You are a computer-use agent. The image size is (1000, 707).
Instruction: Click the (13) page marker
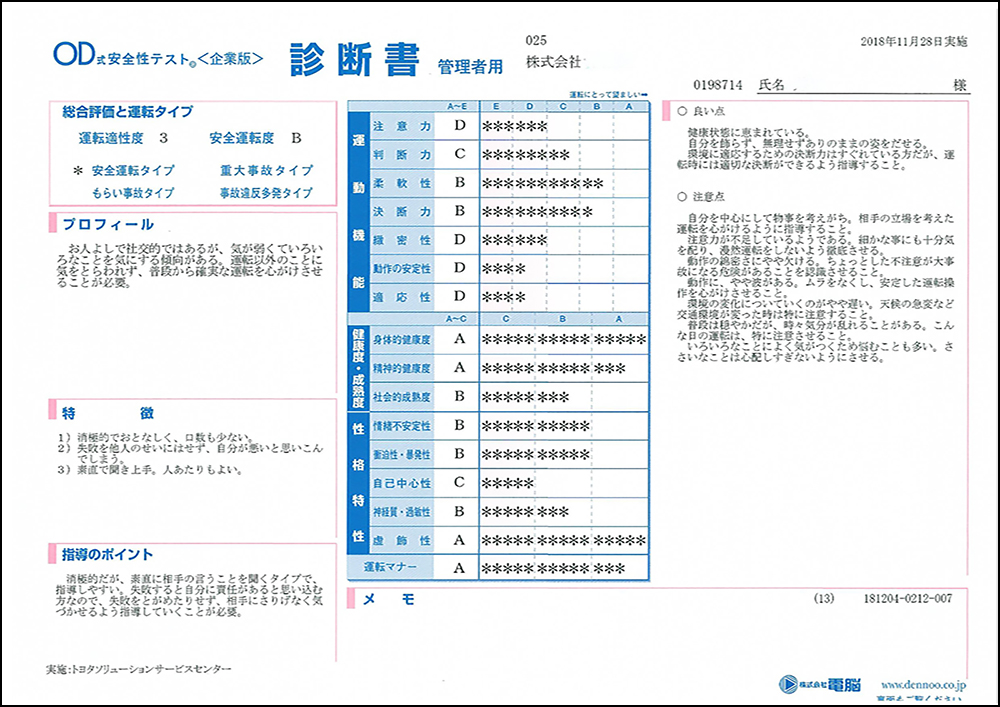(x=824, y=599)
